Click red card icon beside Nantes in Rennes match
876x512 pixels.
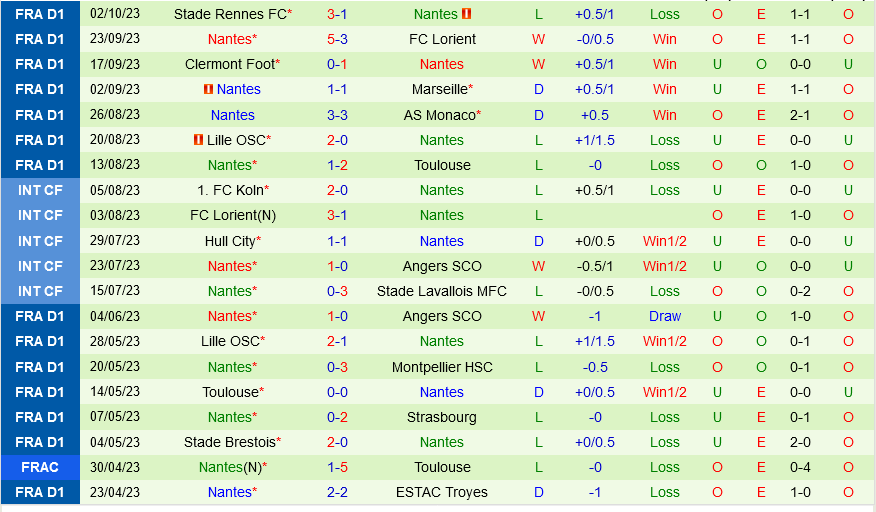[x=466, y=14]
